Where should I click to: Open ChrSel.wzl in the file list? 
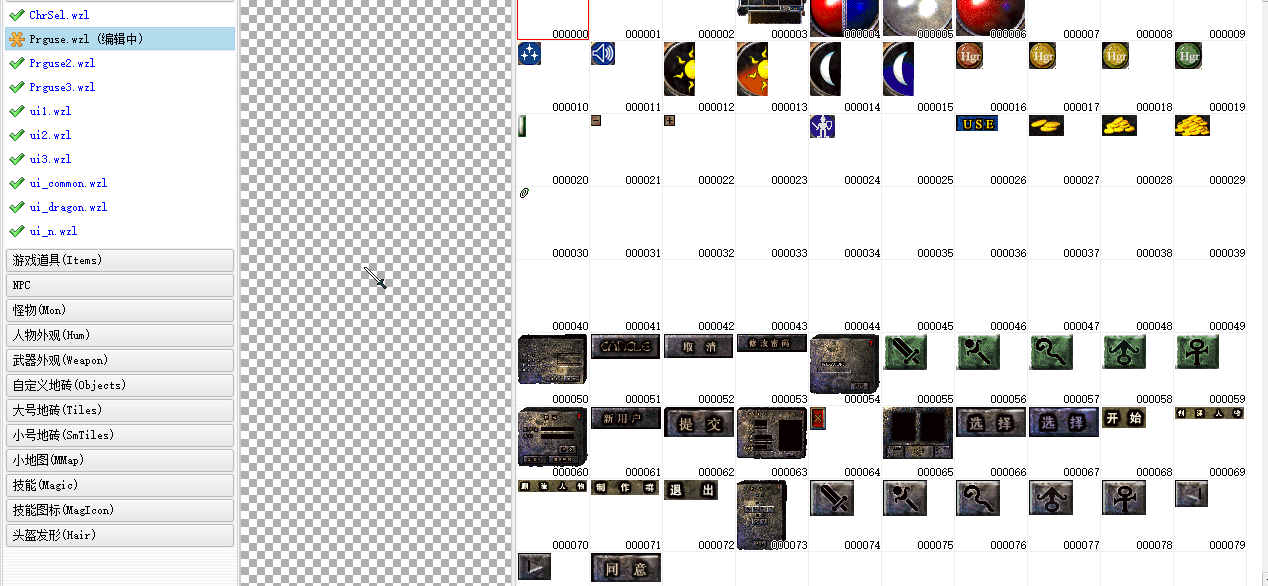(59, 15)
